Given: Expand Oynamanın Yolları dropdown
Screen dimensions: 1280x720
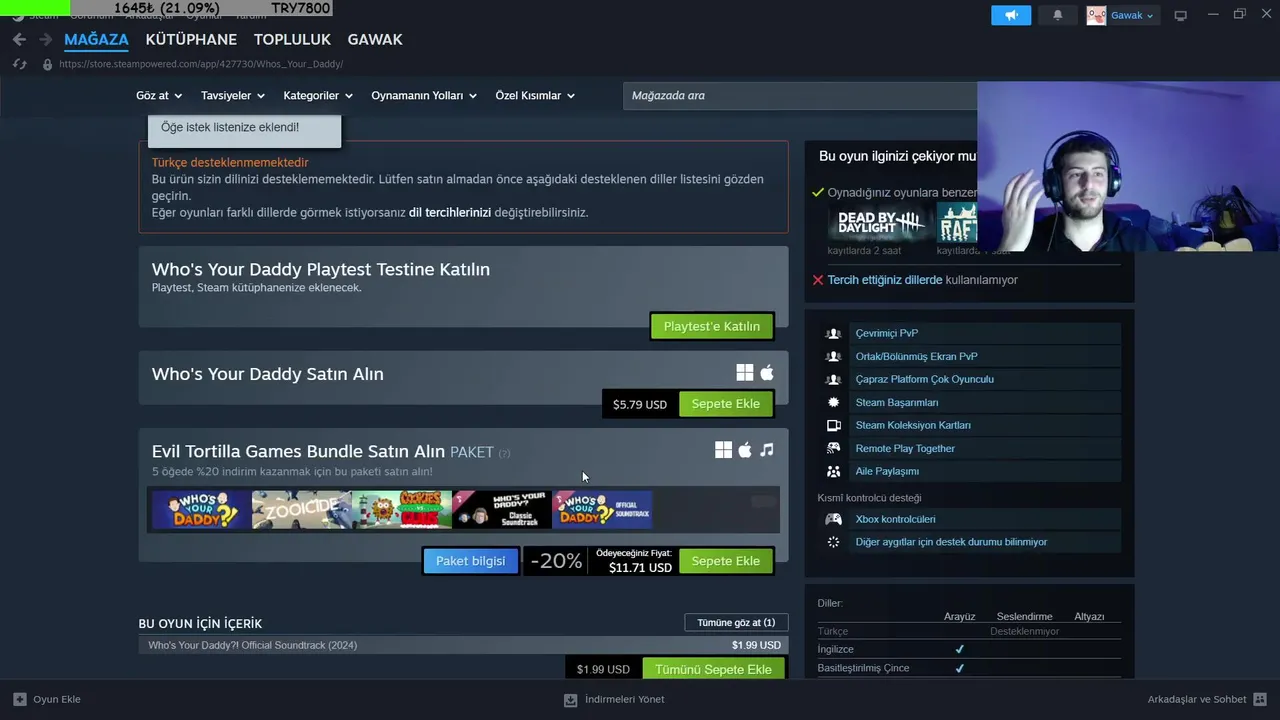Looking at the screenshot, I should (424, 96).
